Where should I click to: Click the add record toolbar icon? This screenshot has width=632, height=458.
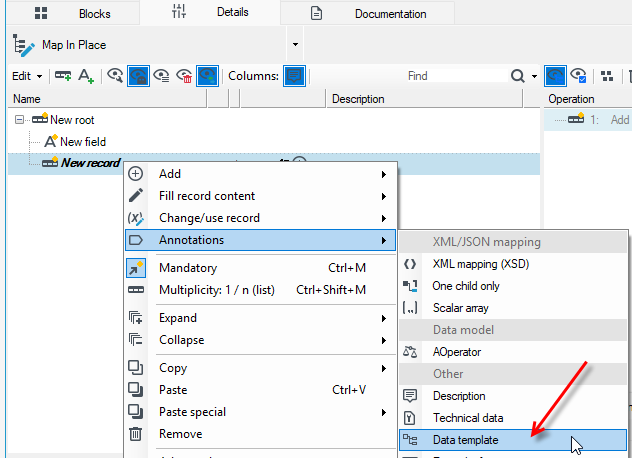63,76
